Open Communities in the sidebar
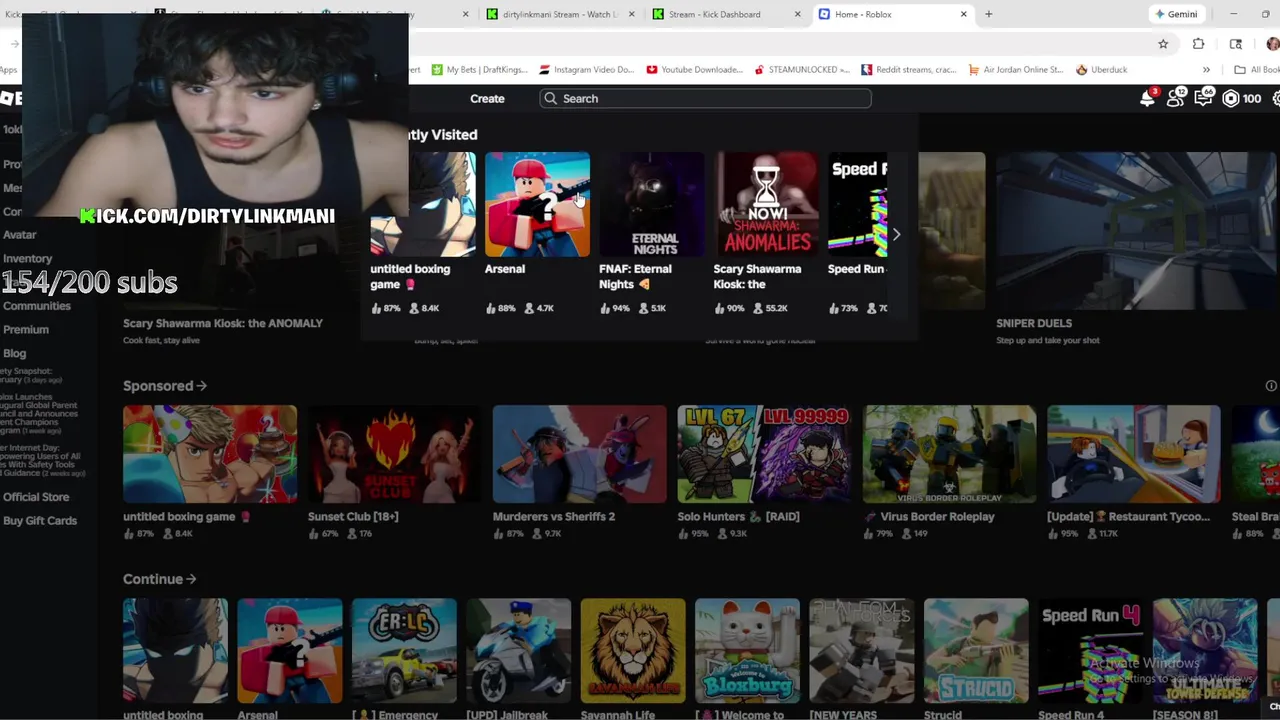The width and height of the screenshot is (1280, 720). pos(37,306)
